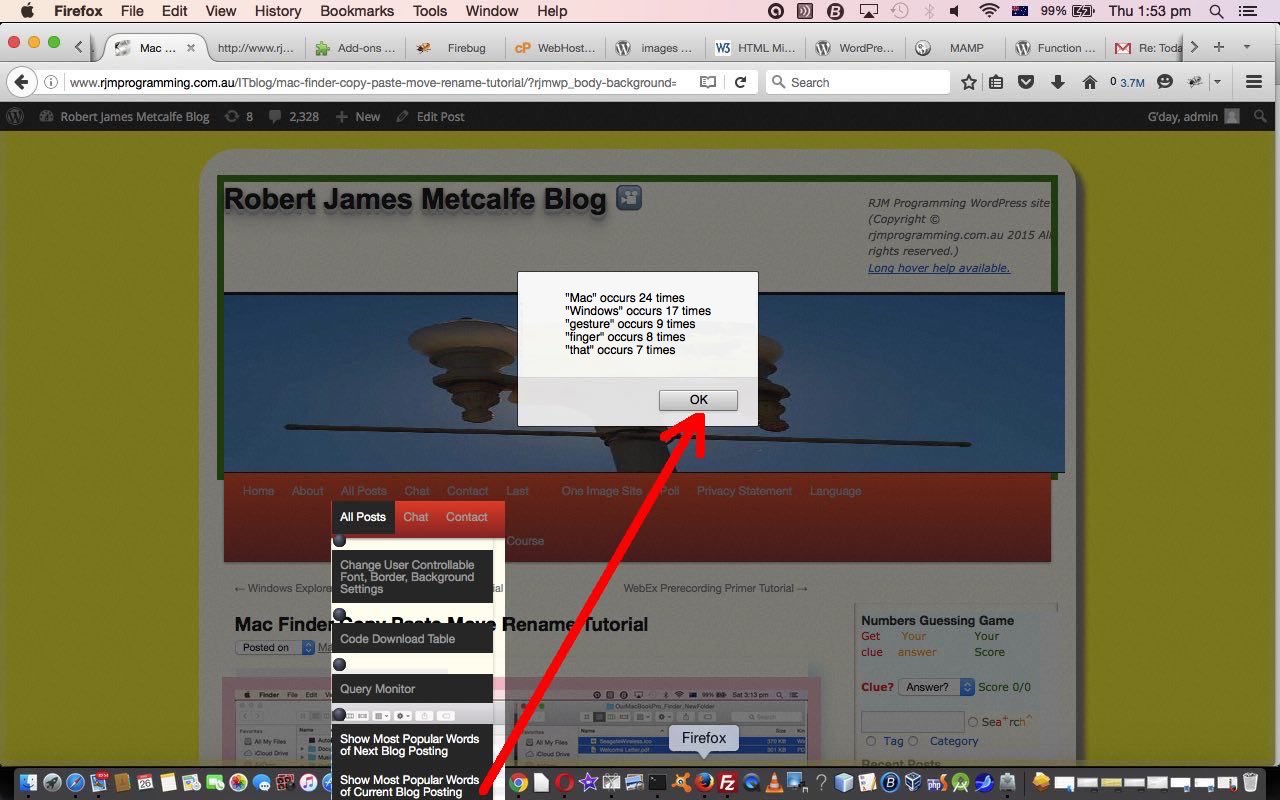Open the History menu
Screen dimensions: 1280x800
point(278,11)
